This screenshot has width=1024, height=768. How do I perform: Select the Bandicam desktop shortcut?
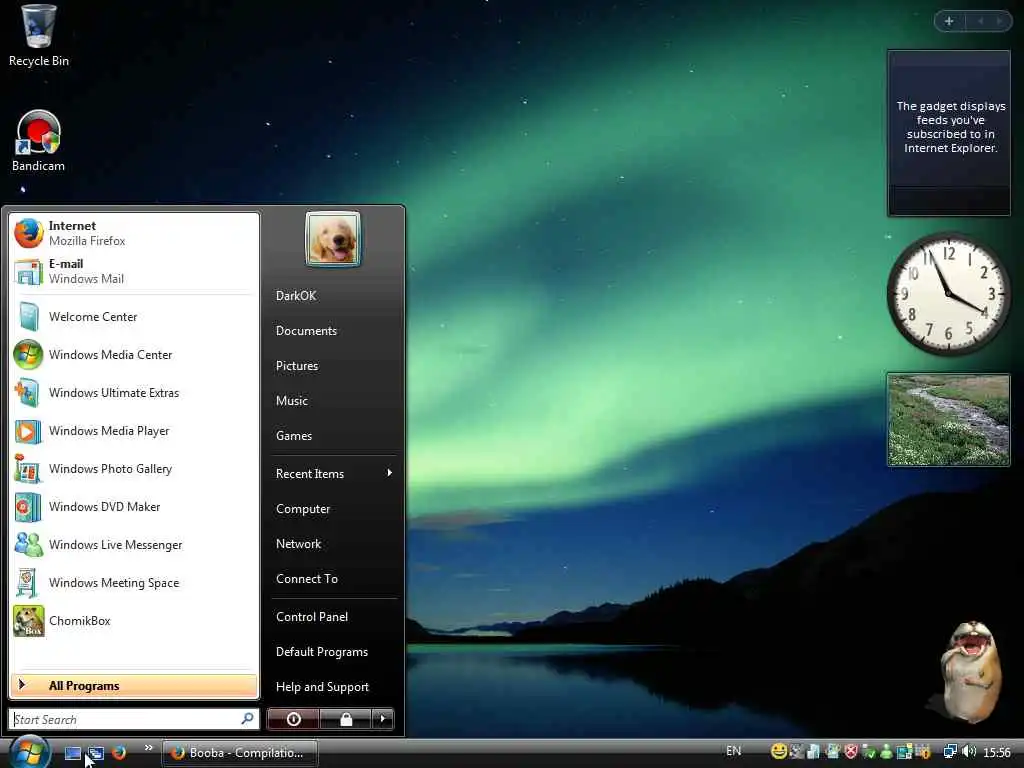39,140
